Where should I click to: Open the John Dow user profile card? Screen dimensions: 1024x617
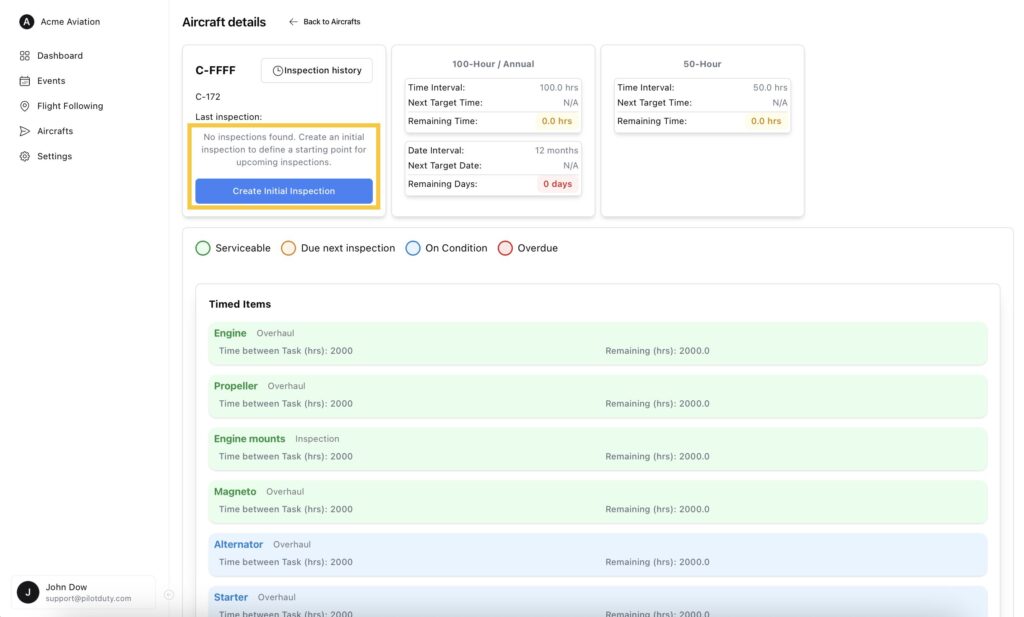click(85, 593)
